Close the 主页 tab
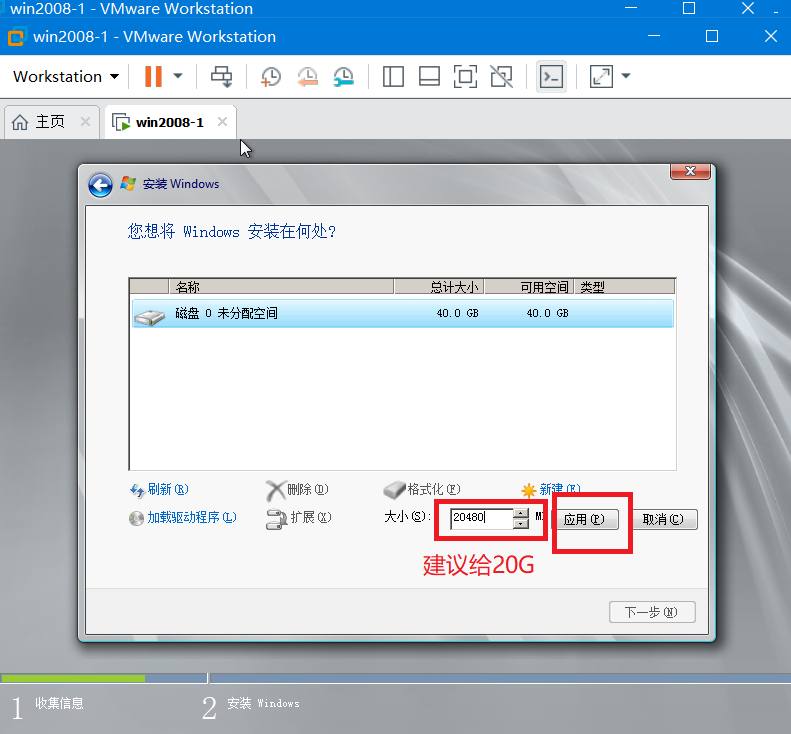 pyautogui.click(x=85, y=122)
